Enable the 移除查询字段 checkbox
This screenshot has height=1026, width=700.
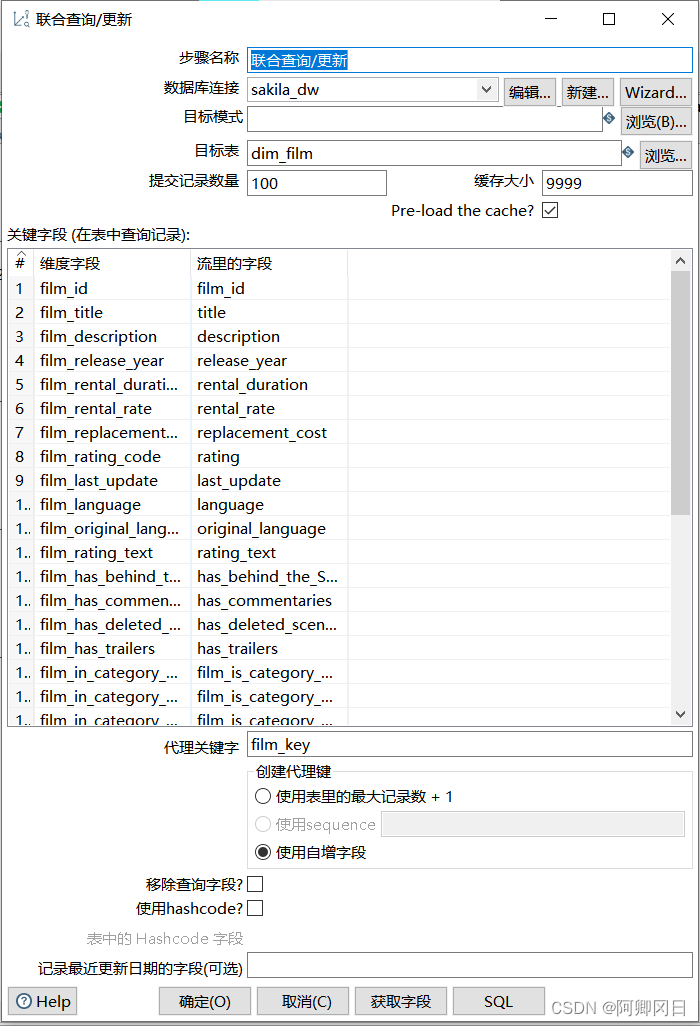click(255, 884)
